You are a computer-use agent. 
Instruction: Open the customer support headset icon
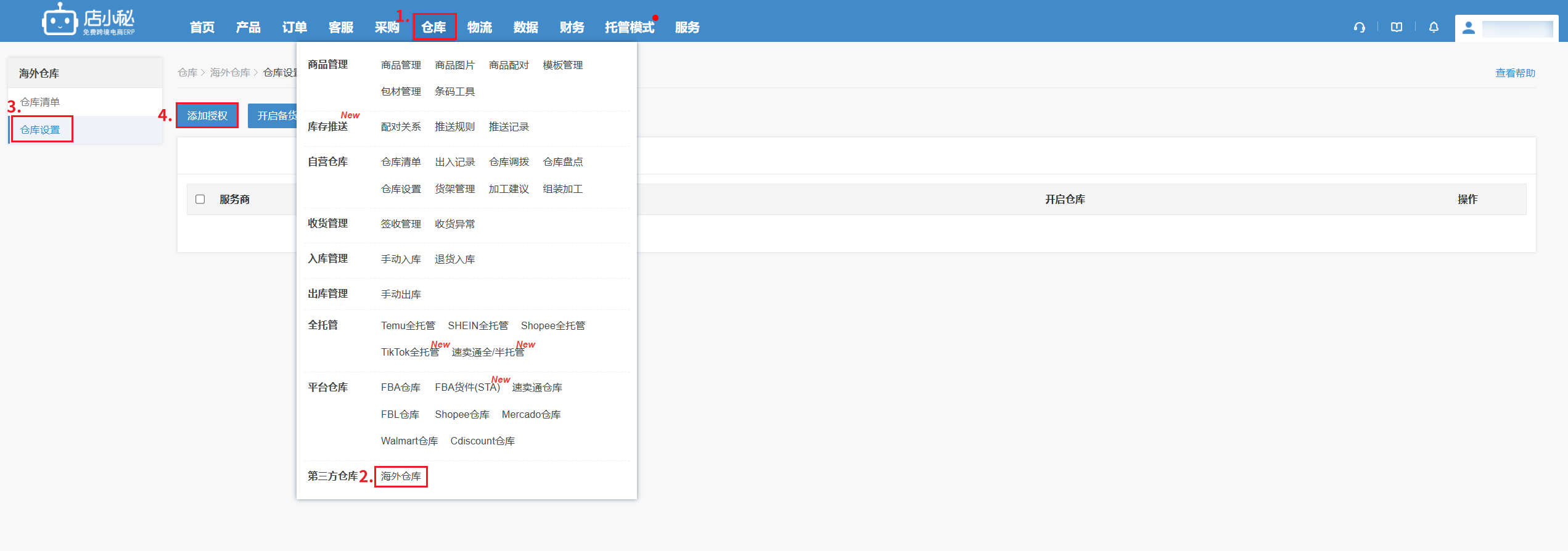[x=1359, y=27]
